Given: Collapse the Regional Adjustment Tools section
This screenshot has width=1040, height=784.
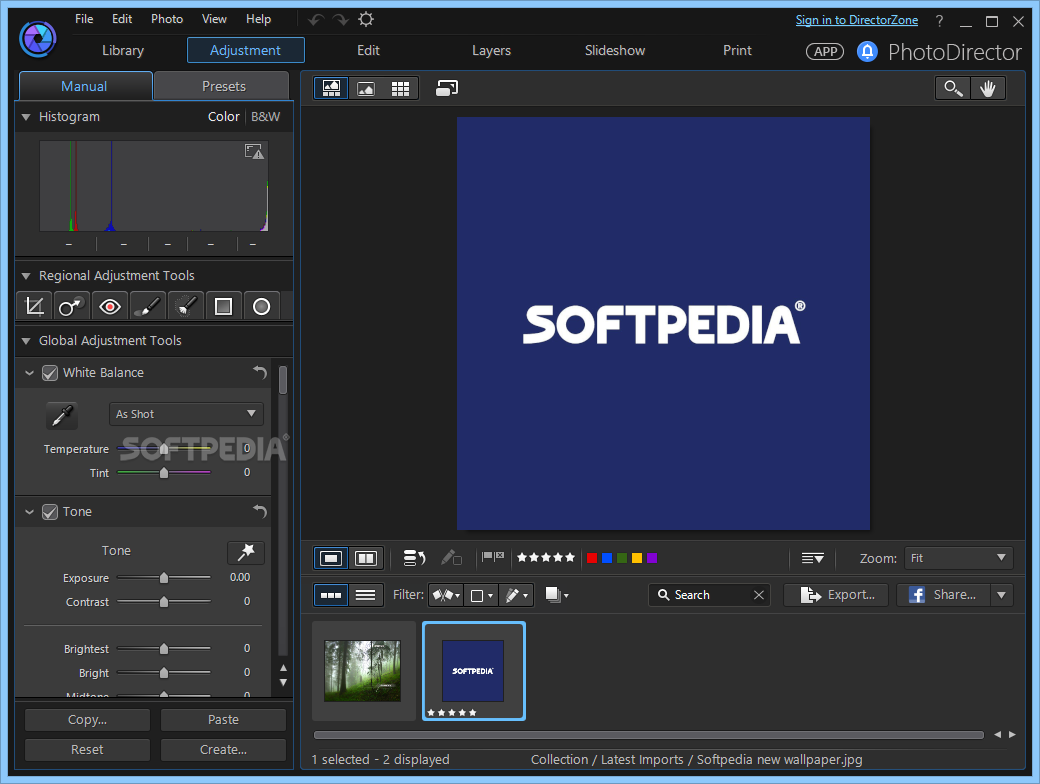Looking at the screenshot, I should [26, 276].
